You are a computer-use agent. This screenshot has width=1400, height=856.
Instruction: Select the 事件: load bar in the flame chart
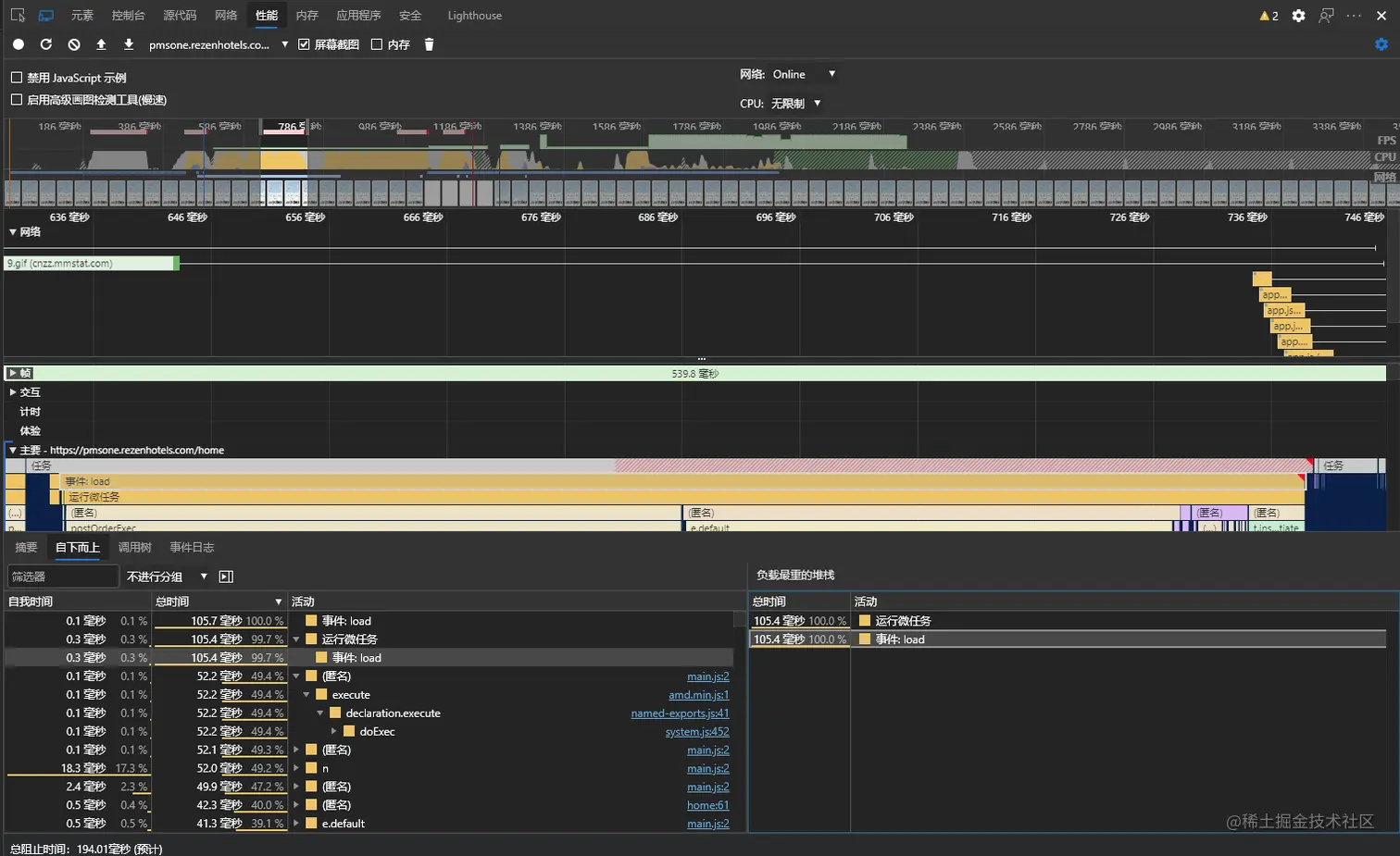tap(682, 481)
